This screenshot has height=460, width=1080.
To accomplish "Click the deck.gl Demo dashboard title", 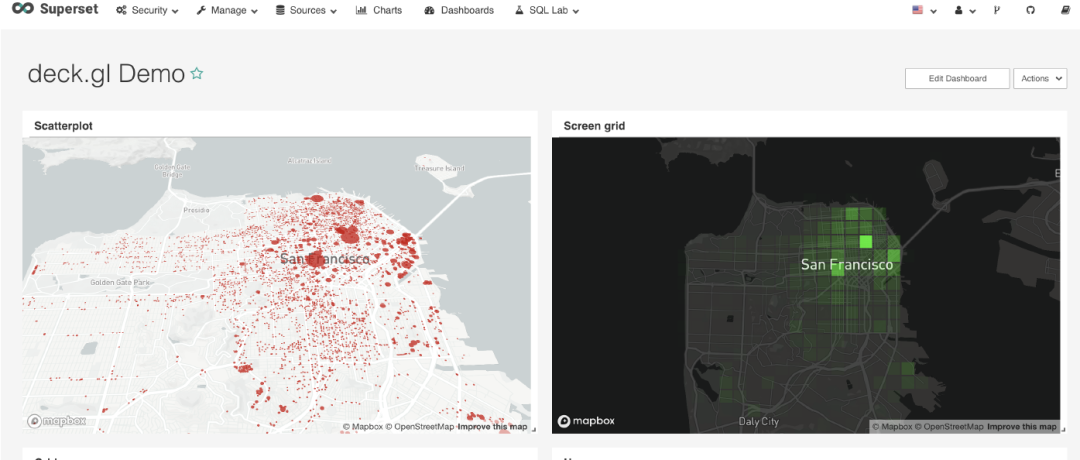I will (106, 74).
